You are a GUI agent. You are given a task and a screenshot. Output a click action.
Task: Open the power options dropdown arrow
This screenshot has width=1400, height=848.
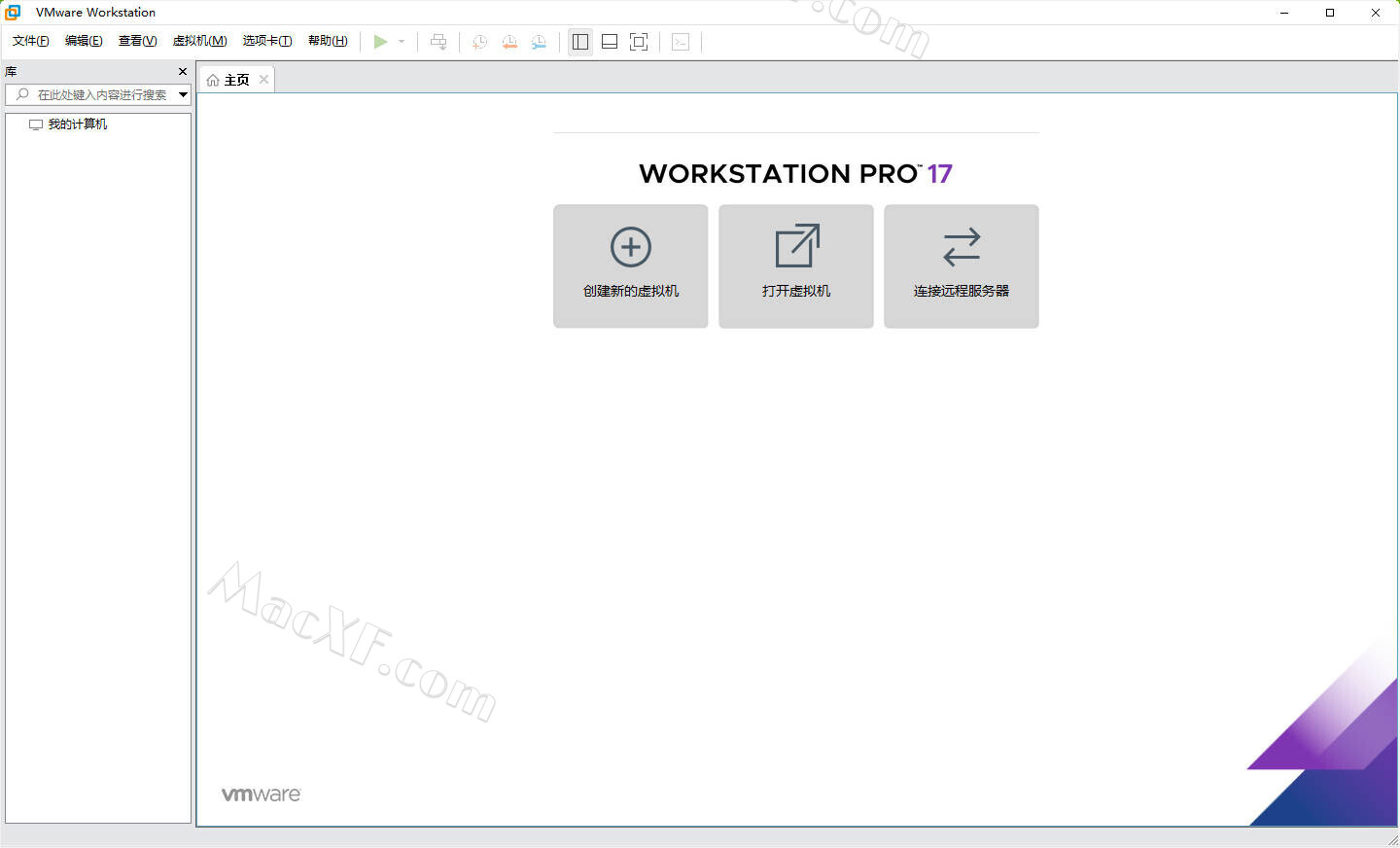point(402,42)
